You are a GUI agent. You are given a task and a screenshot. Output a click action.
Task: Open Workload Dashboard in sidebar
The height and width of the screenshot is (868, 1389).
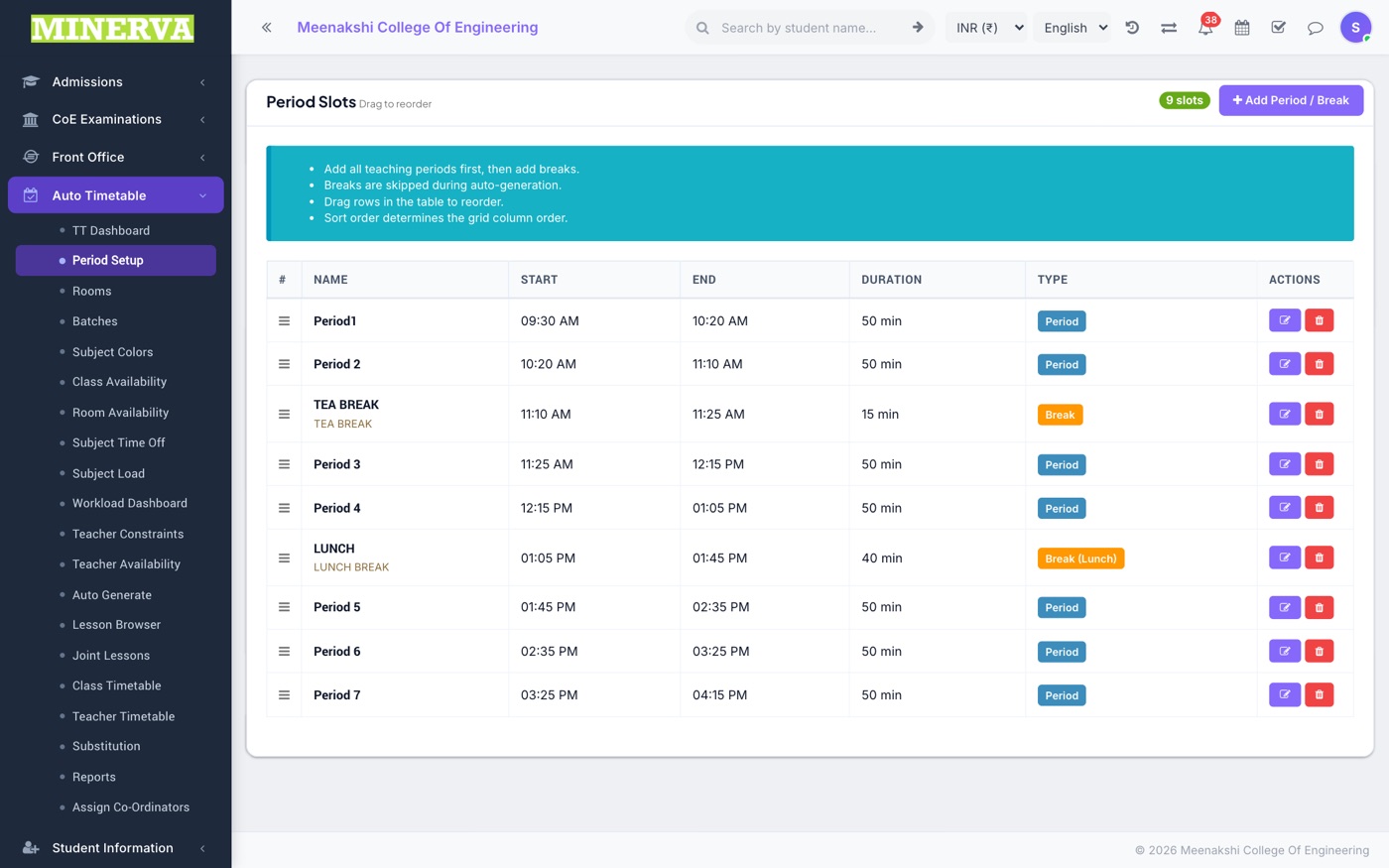tap(130, 503)
